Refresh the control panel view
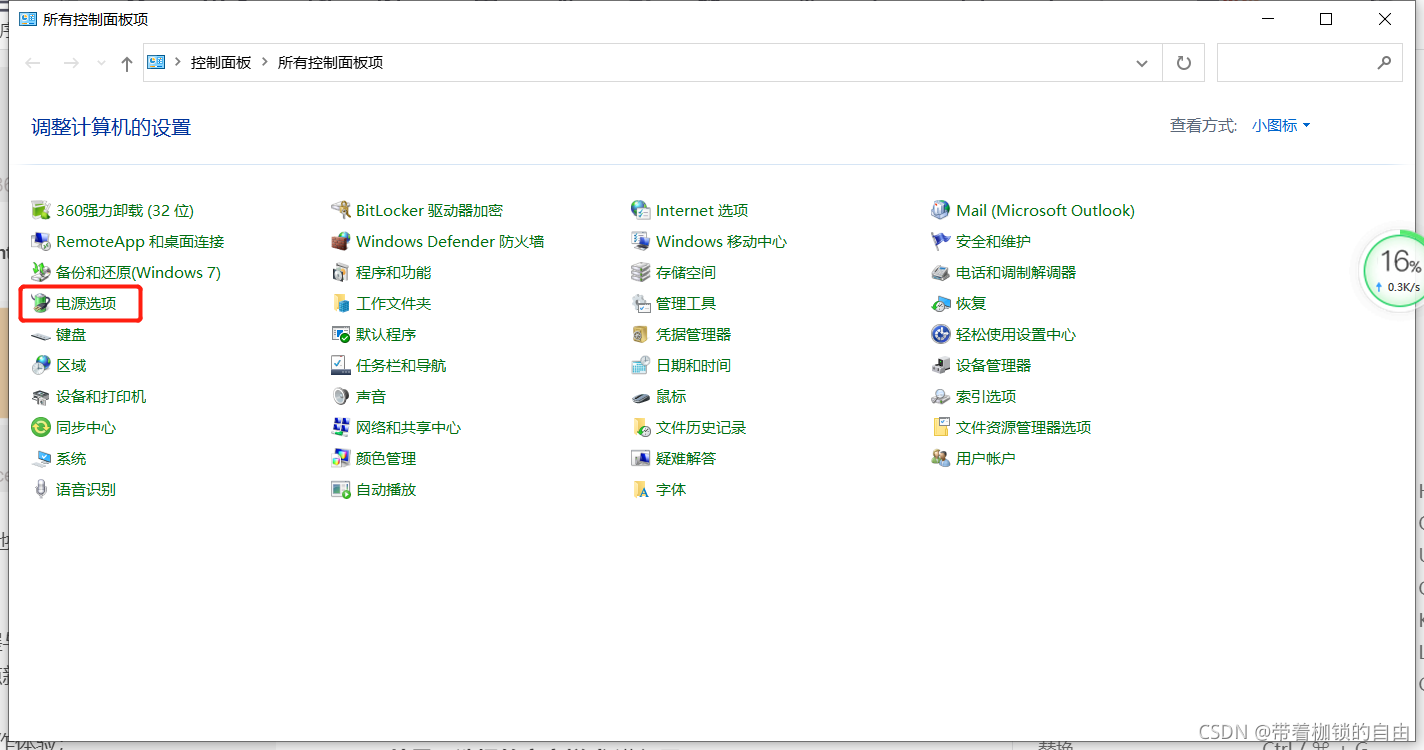 (1184, 63)
